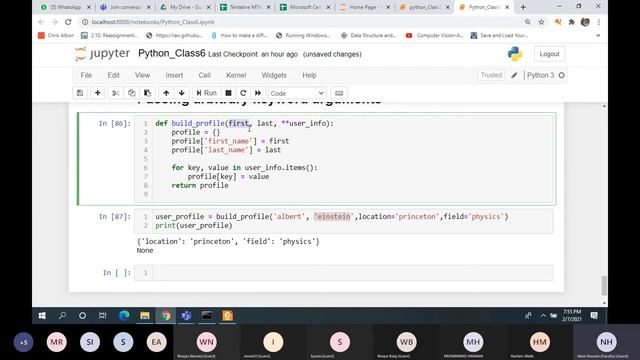
Task: Switch to the Home Page browser tab
Action: pos(365,7)
